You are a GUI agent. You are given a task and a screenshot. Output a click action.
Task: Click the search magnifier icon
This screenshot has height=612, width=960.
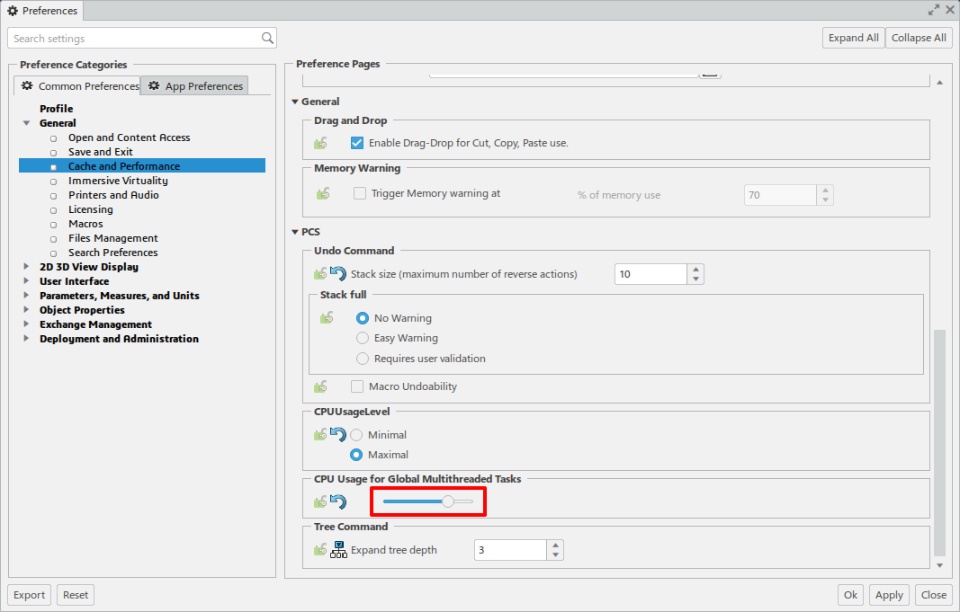(x=268, y=38)
